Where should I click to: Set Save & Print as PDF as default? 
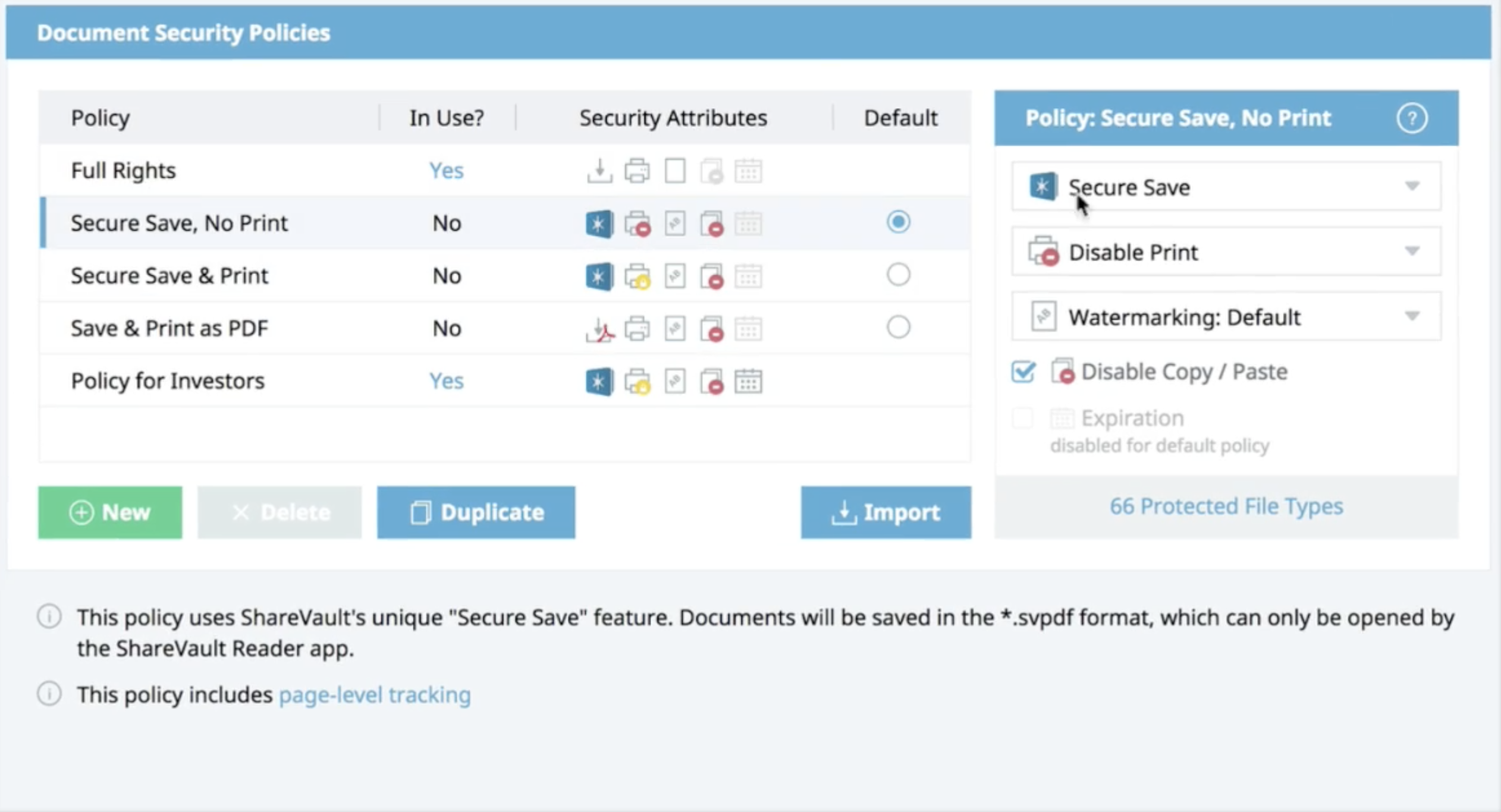pyautogui.click(x=898, y=327)
